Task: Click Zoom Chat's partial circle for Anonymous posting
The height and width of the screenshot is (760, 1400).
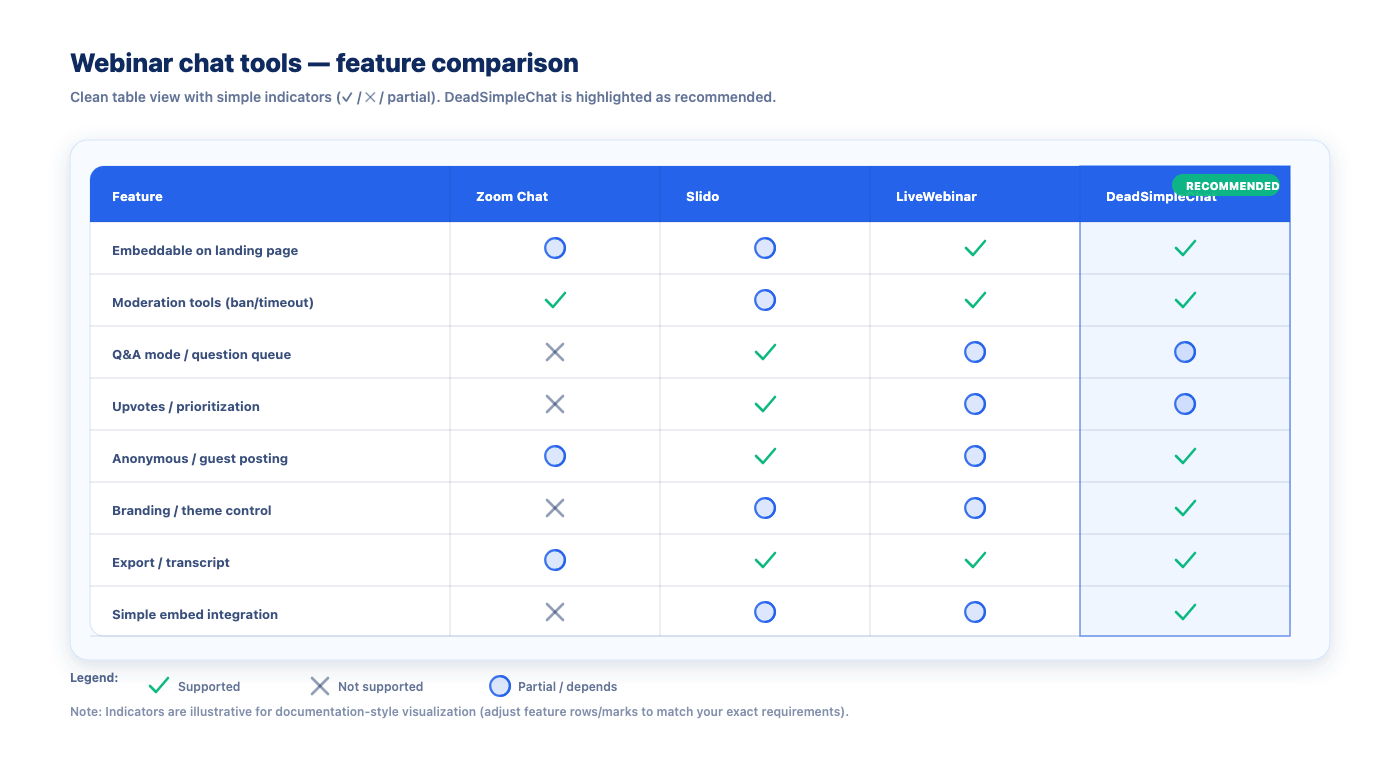Action: tap(555, 456)
